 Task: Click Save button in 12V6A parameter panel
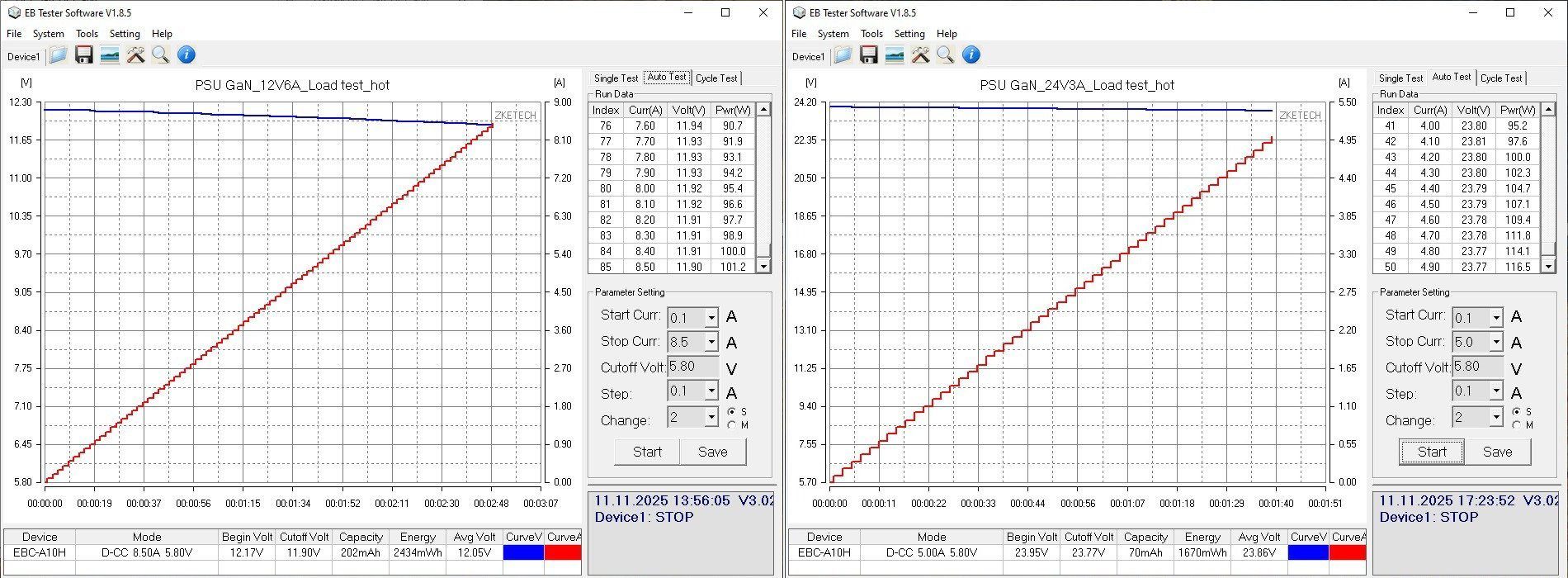(712, 452)
